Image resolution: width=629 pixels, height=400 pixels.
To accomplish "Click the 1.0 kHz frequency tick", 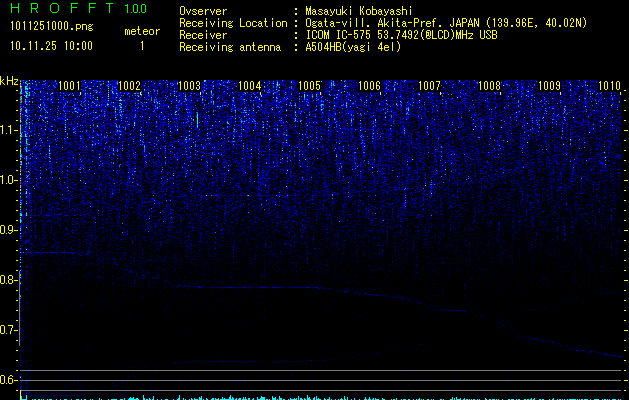I will (x=9, y=180).
